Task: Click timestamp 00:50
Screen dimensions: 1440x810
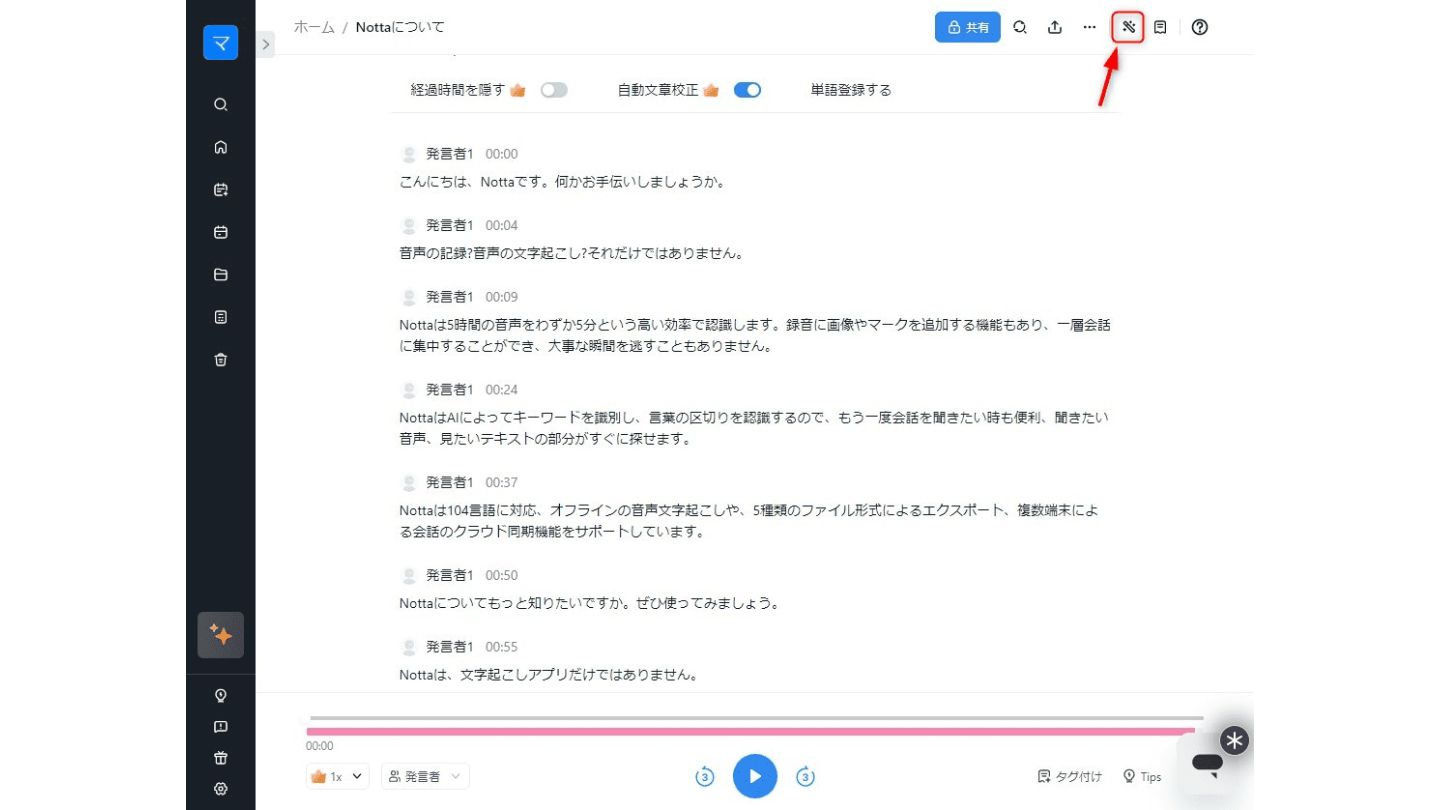Action: pos(502,576)
